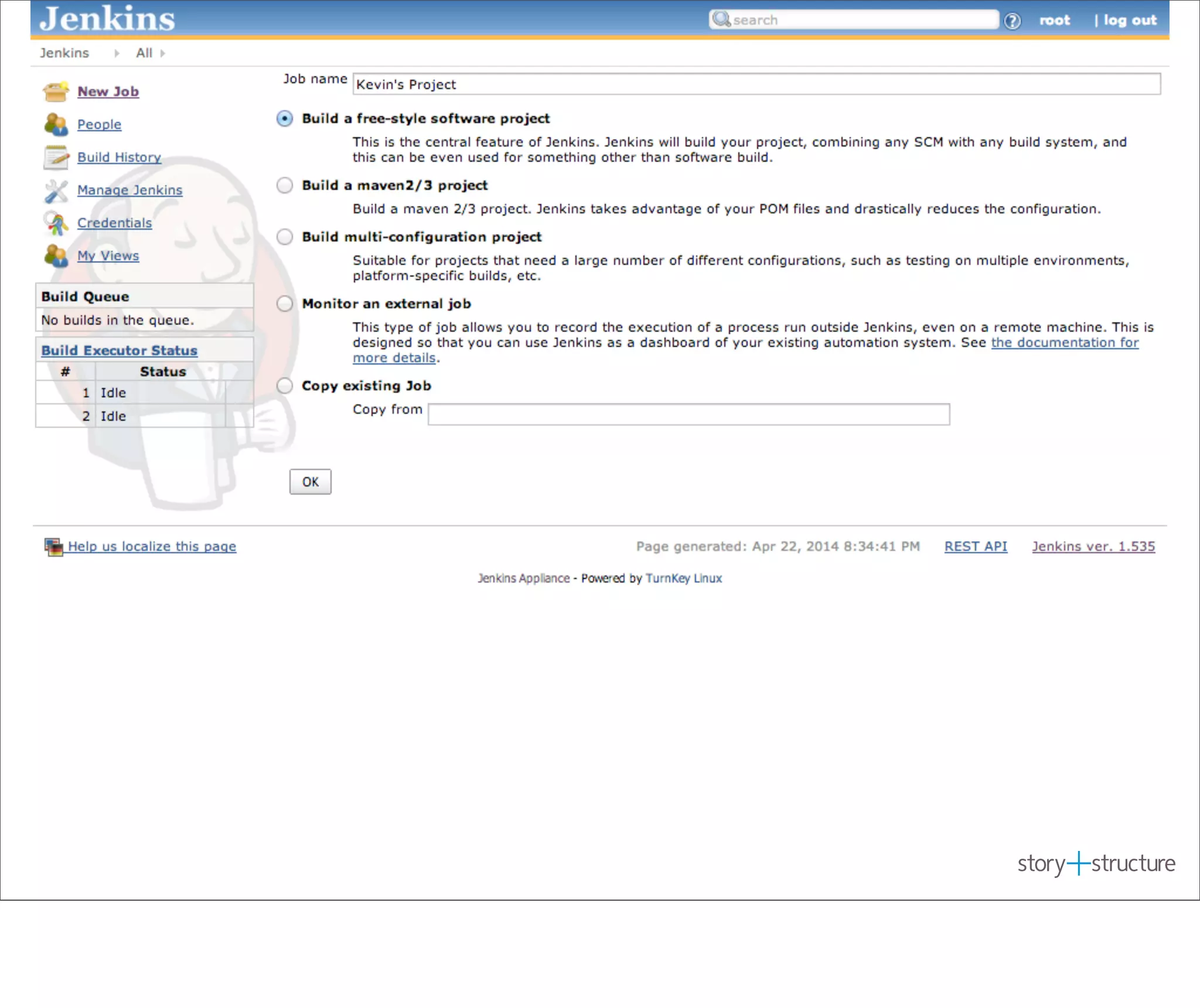Select Build multi-configuration project option
Image resolution: width=1200 pixels, height=1008 pixels.
(x=285, y=237)
